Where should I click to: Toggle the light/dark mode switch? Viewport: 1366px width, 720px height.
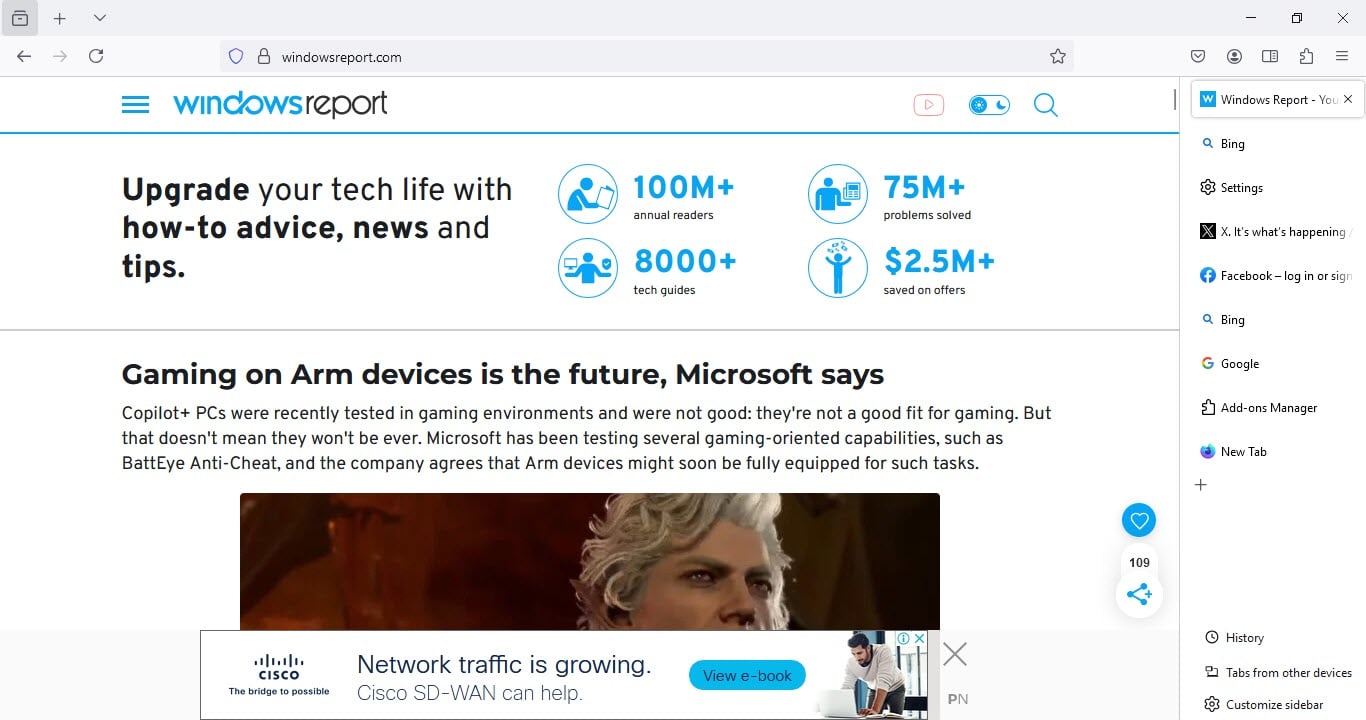989,105
